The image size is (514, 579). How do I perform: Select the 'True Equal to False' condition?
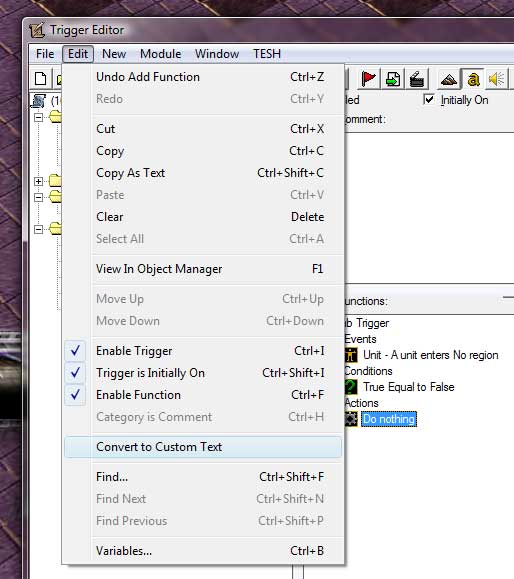point(408,387)
